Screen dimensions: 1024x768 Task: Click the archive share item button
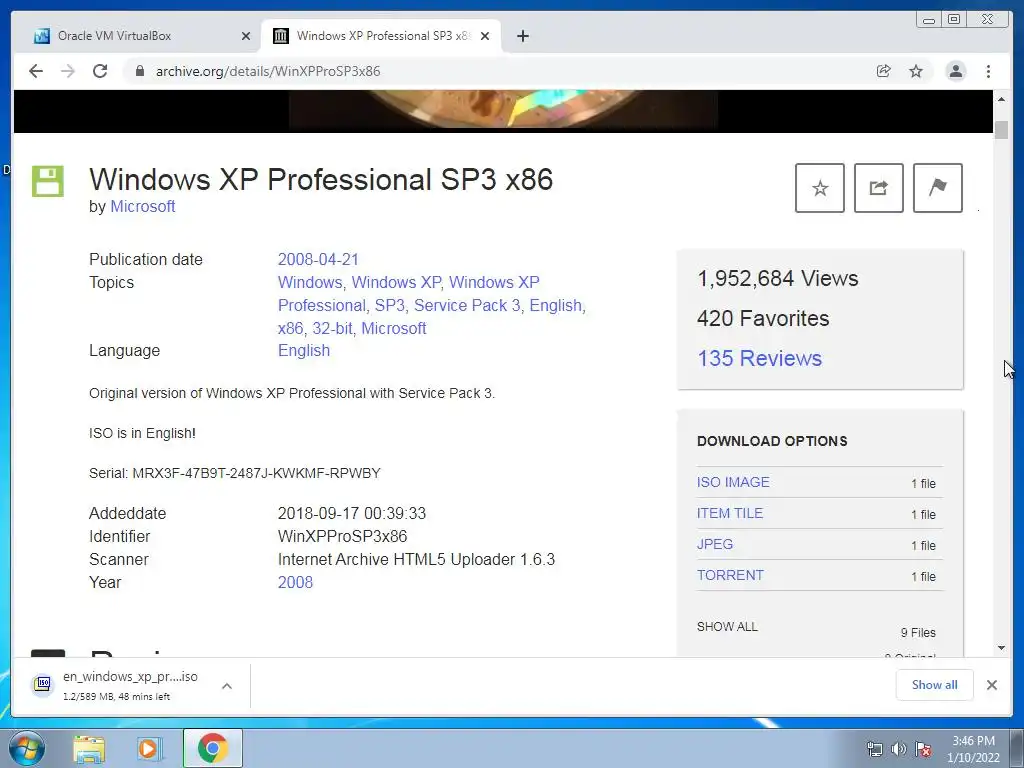[x=878, y=188]
